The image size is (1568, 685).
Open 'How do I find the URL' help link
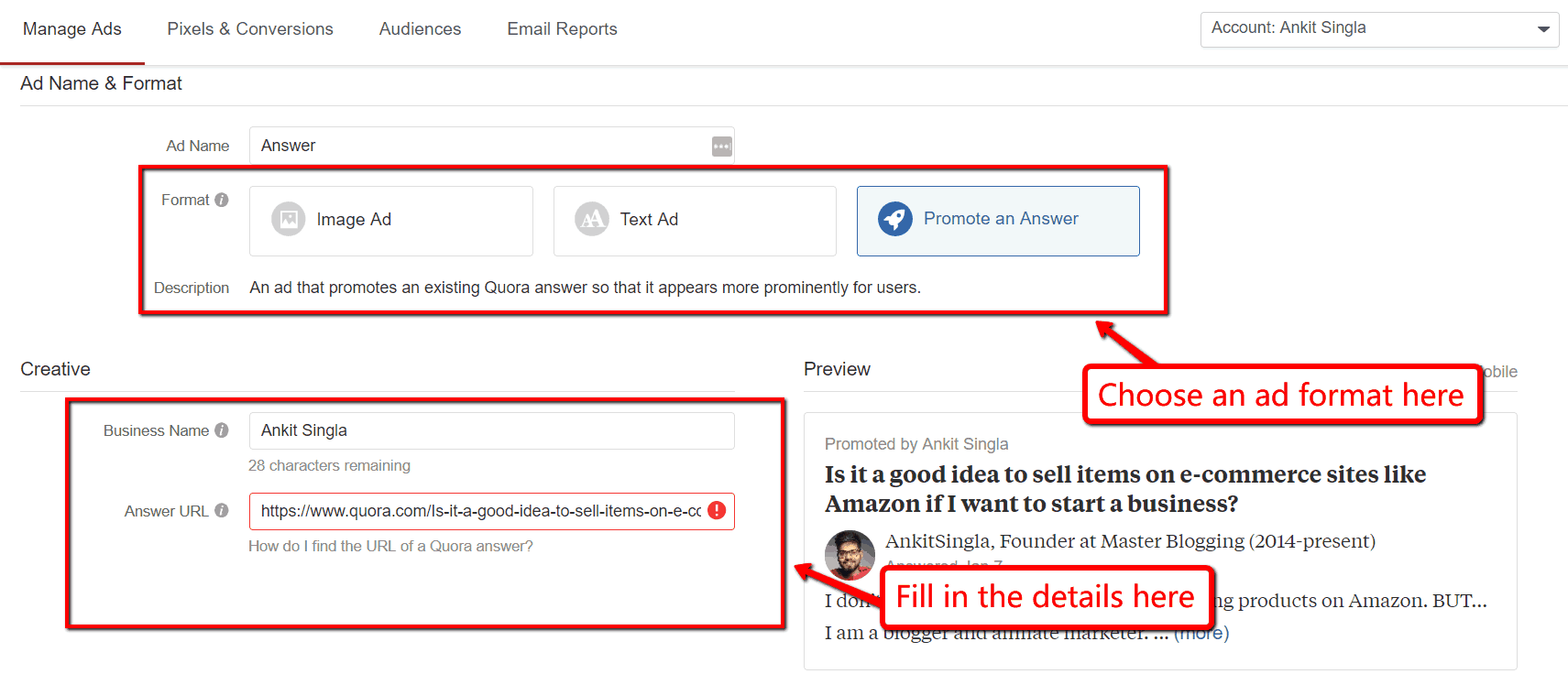[x=390, y=546]
